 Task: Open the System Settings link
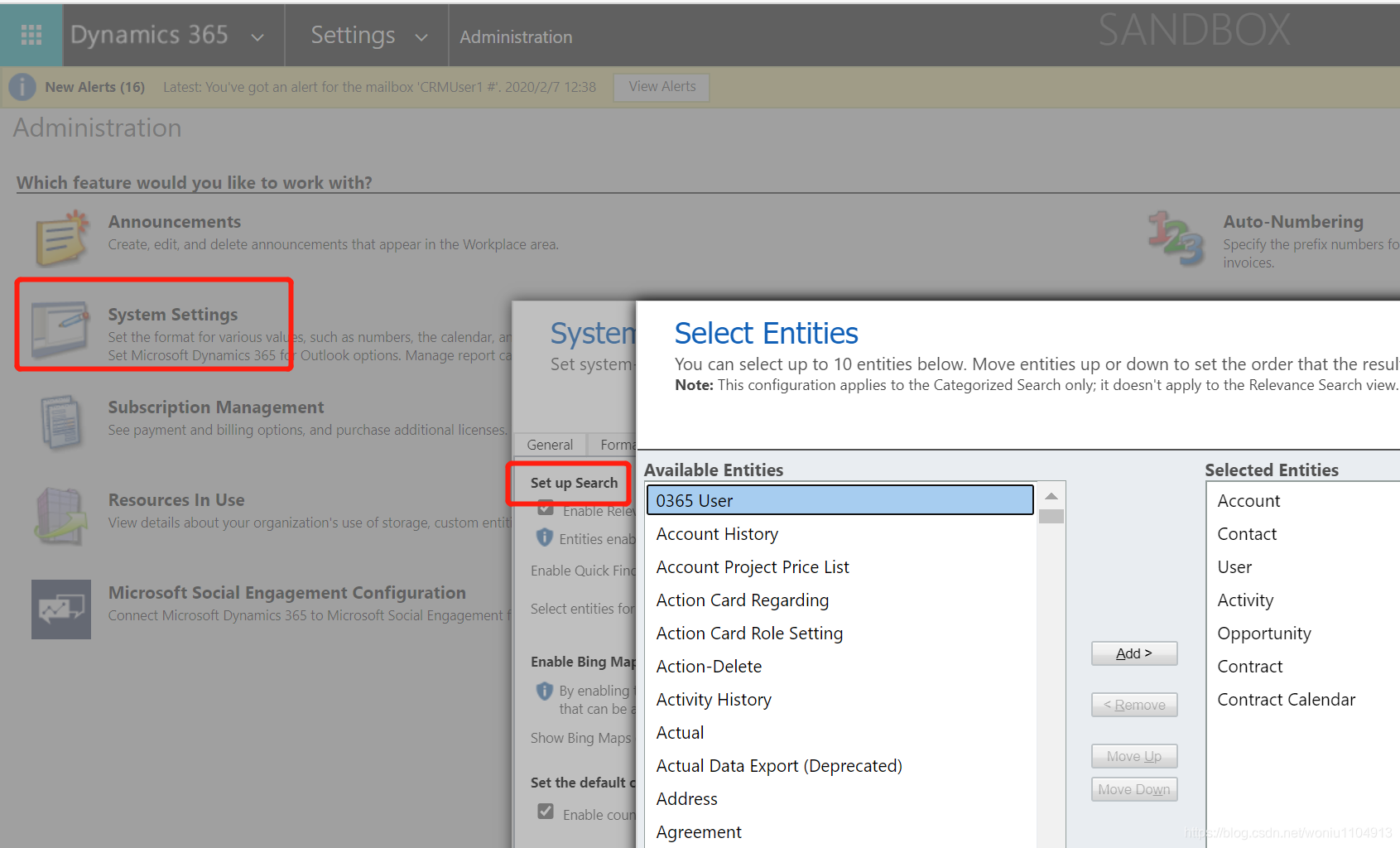point(173,315)
